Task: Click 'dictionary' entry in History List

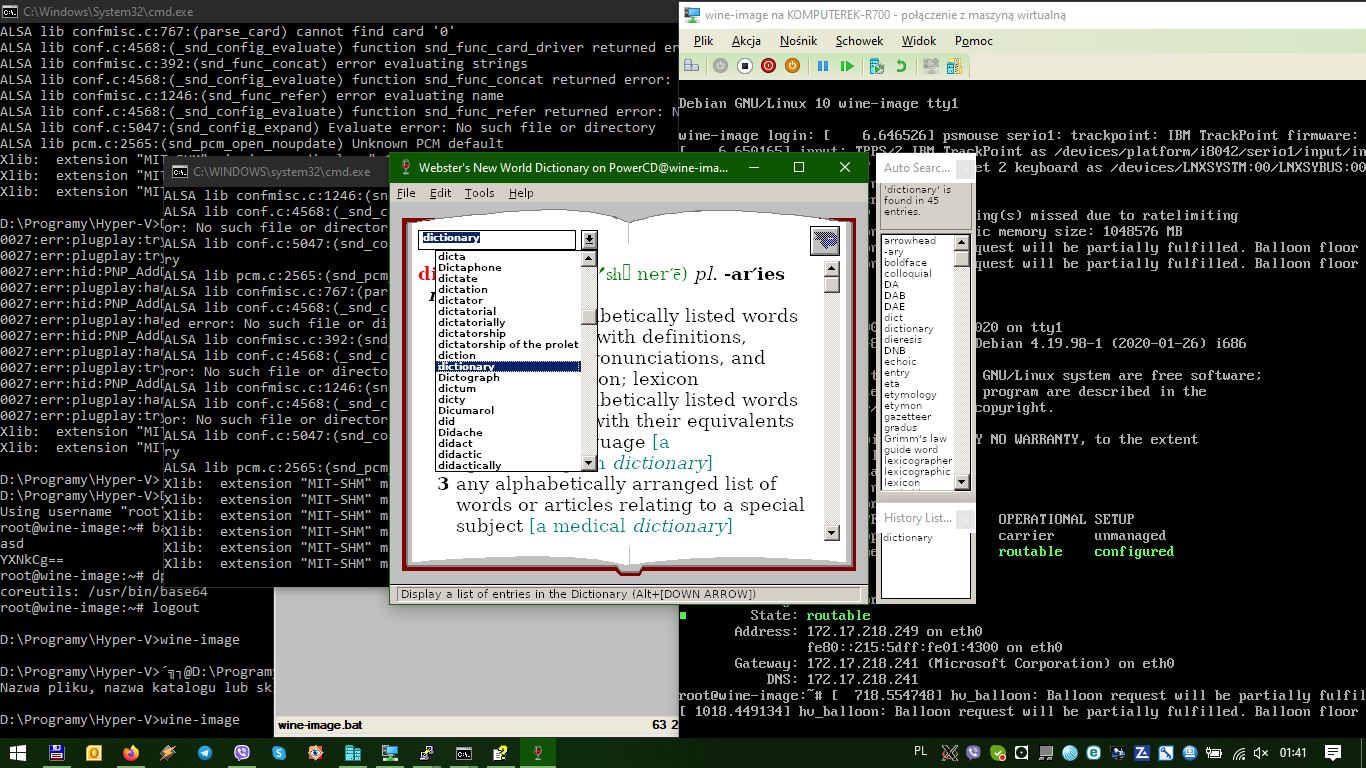Action: click(x=907, y=538)
